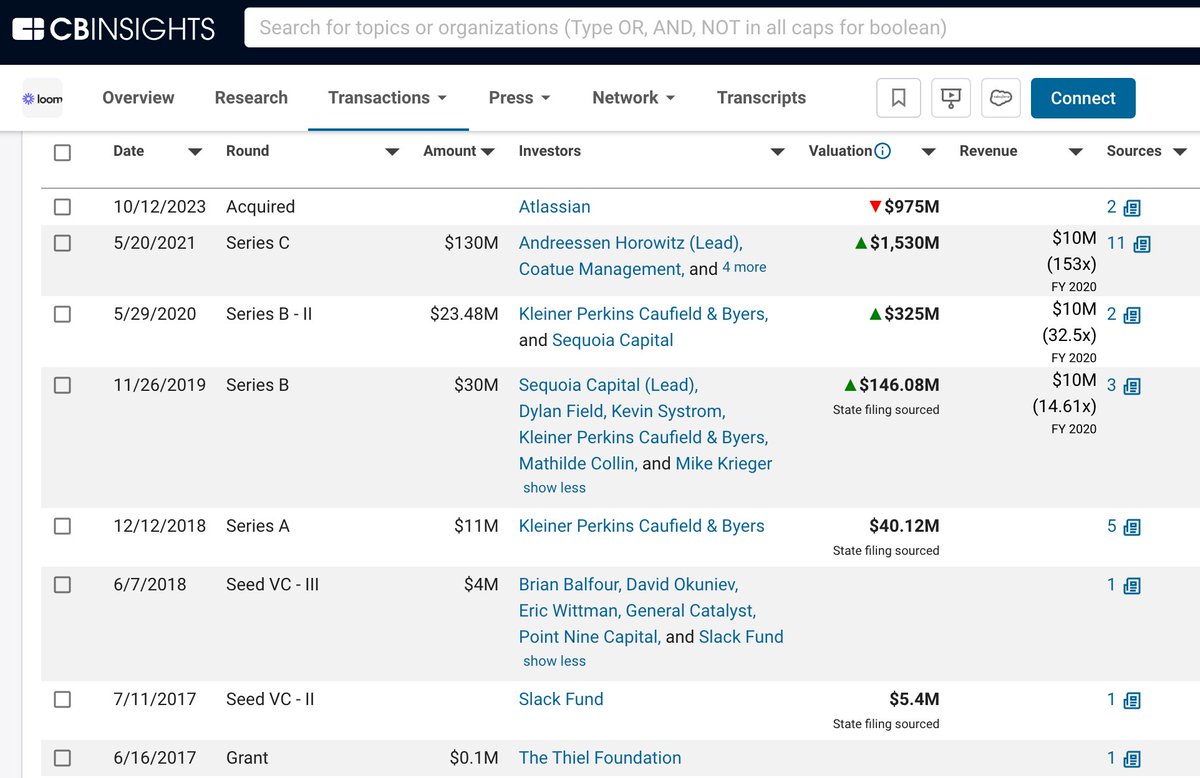Open the Mike Krieger investor link

click(x=724, y=463)
